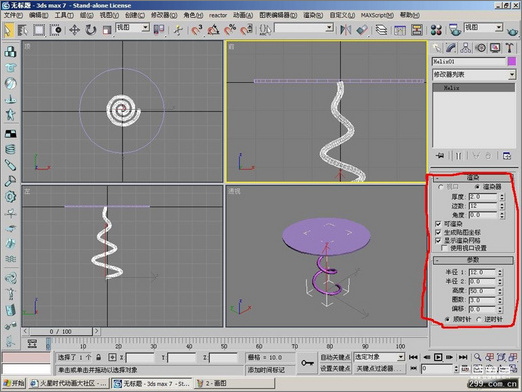Activate the Select and Rotate tool
522x392 pixels.
coord(90,30)
